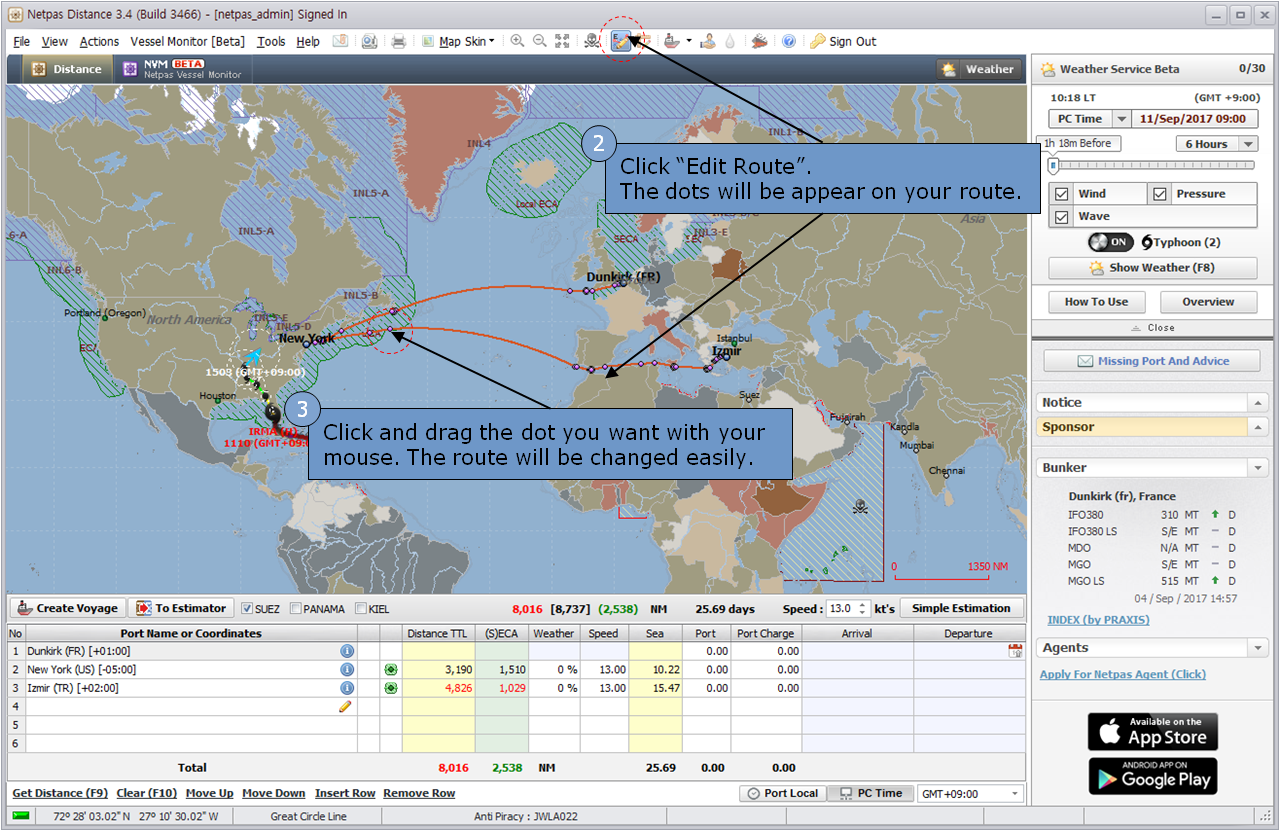The image size is (1280, 831).
Task: Click the Typhoon swirl icon
Action: 1147,242
